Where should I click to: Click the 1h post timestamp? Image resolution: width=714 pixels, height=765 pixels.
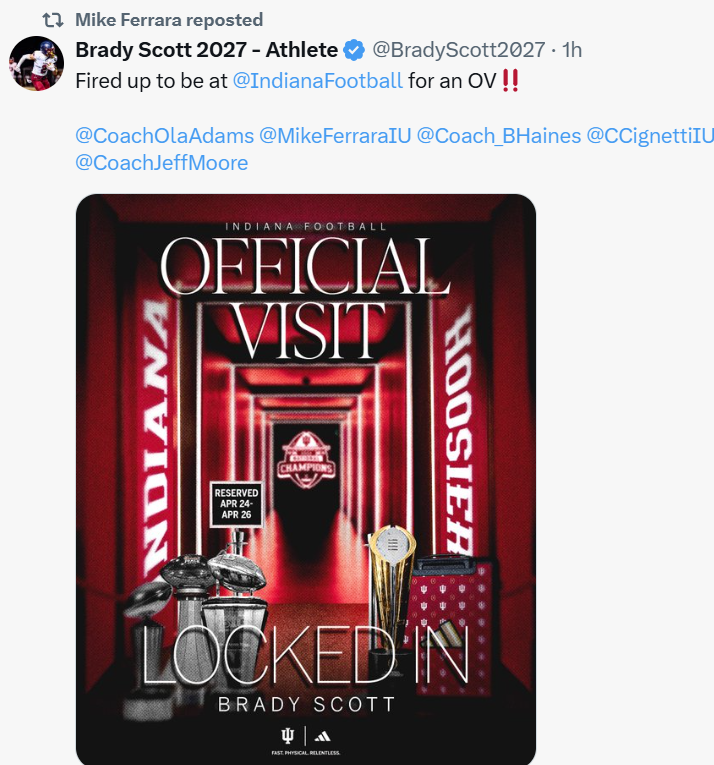tap(571, 50)
